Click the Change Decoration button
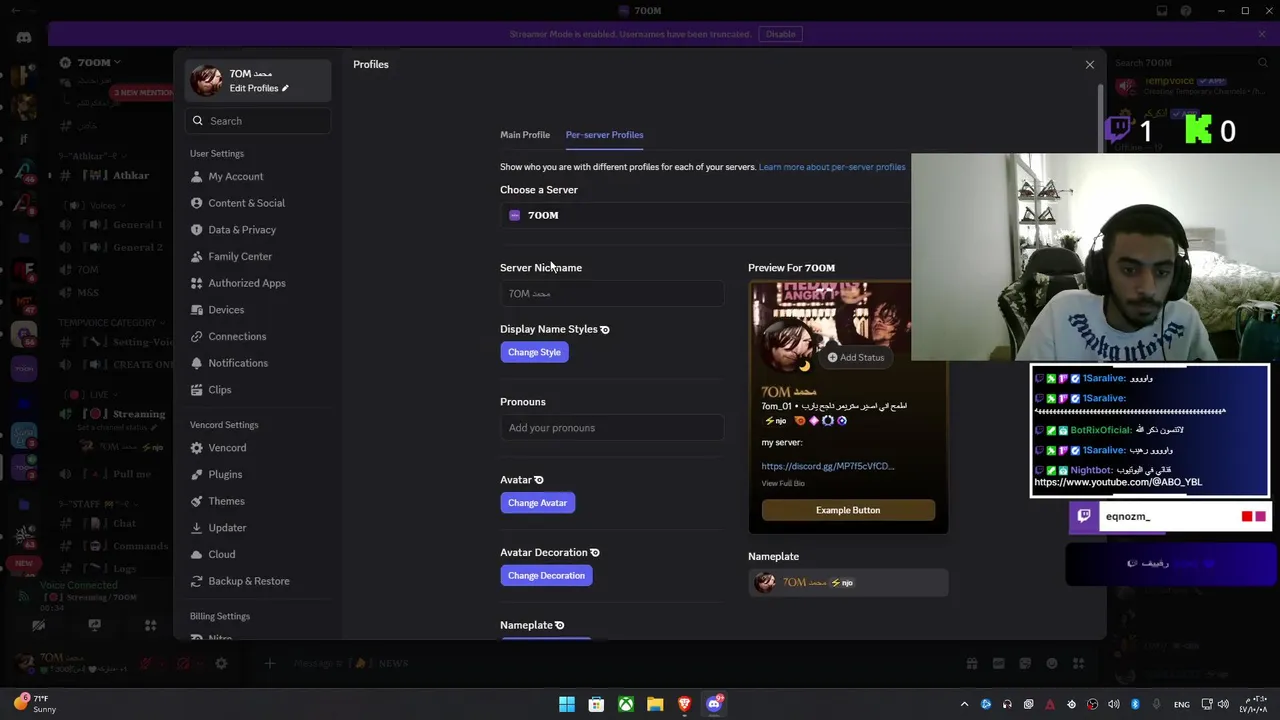This screenshot has width=1280, height=720. coord(546,576)
